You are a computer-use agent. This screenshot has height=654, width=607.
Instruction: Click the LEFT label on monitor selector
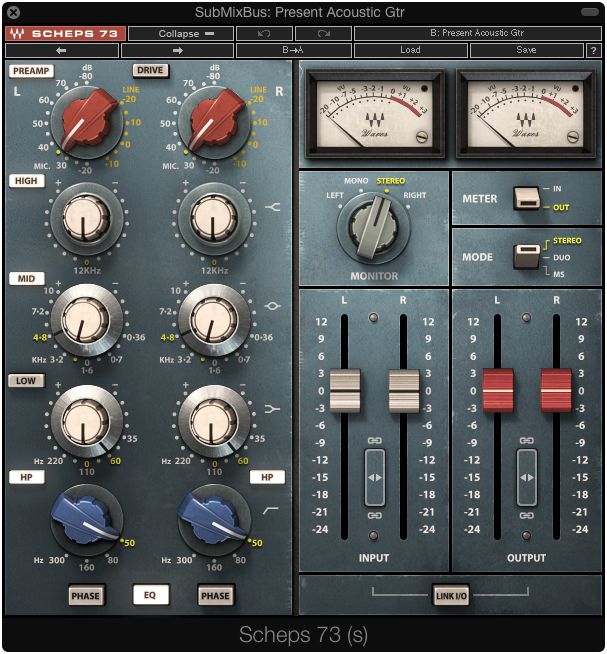click(x=335, y=195)
